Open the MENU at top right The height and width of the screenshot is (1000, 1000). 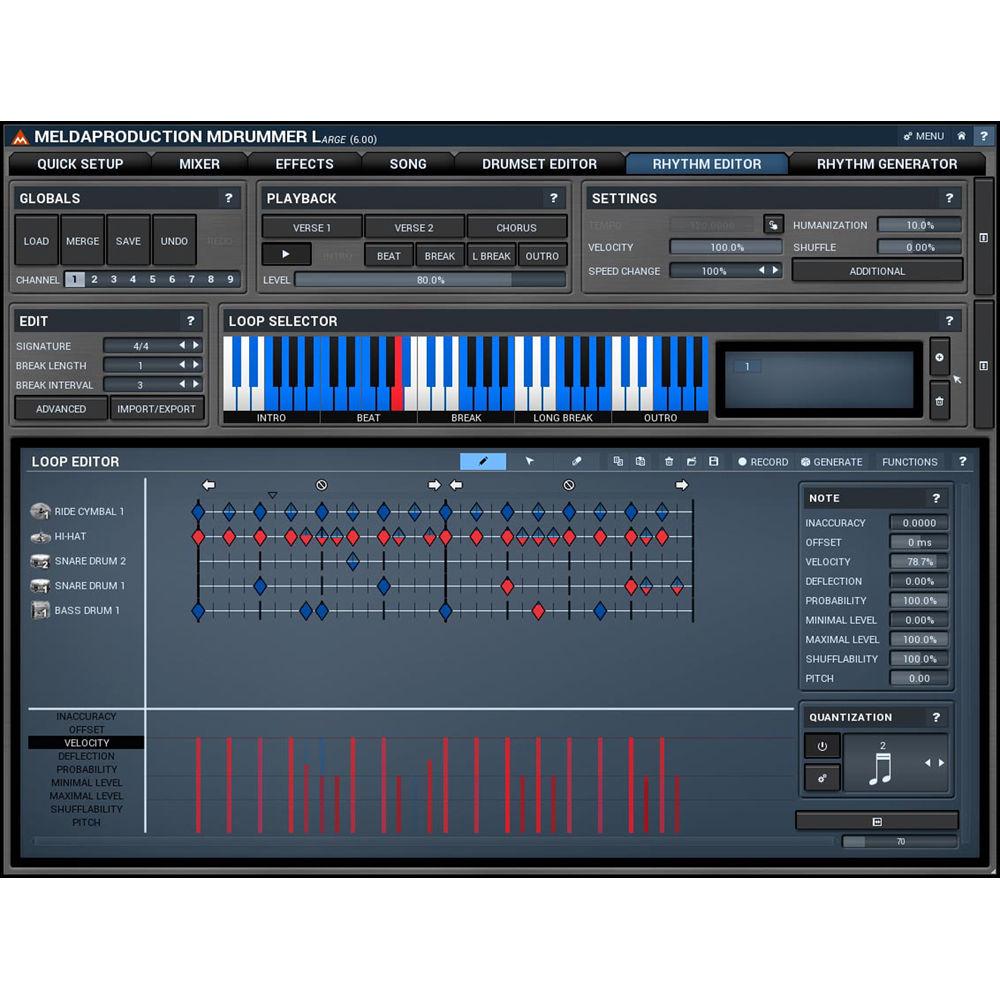tap(923, 135)
